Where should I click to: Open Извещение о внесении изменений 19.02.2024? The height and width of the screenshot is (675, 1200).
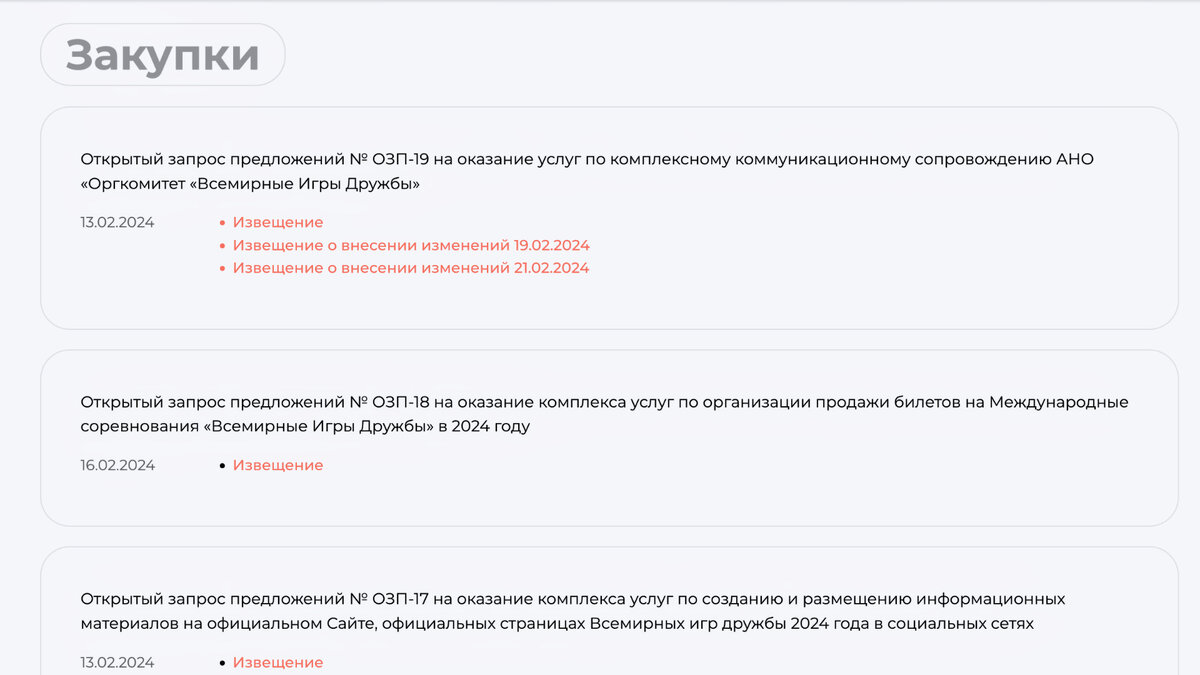[x=411, y=244]
